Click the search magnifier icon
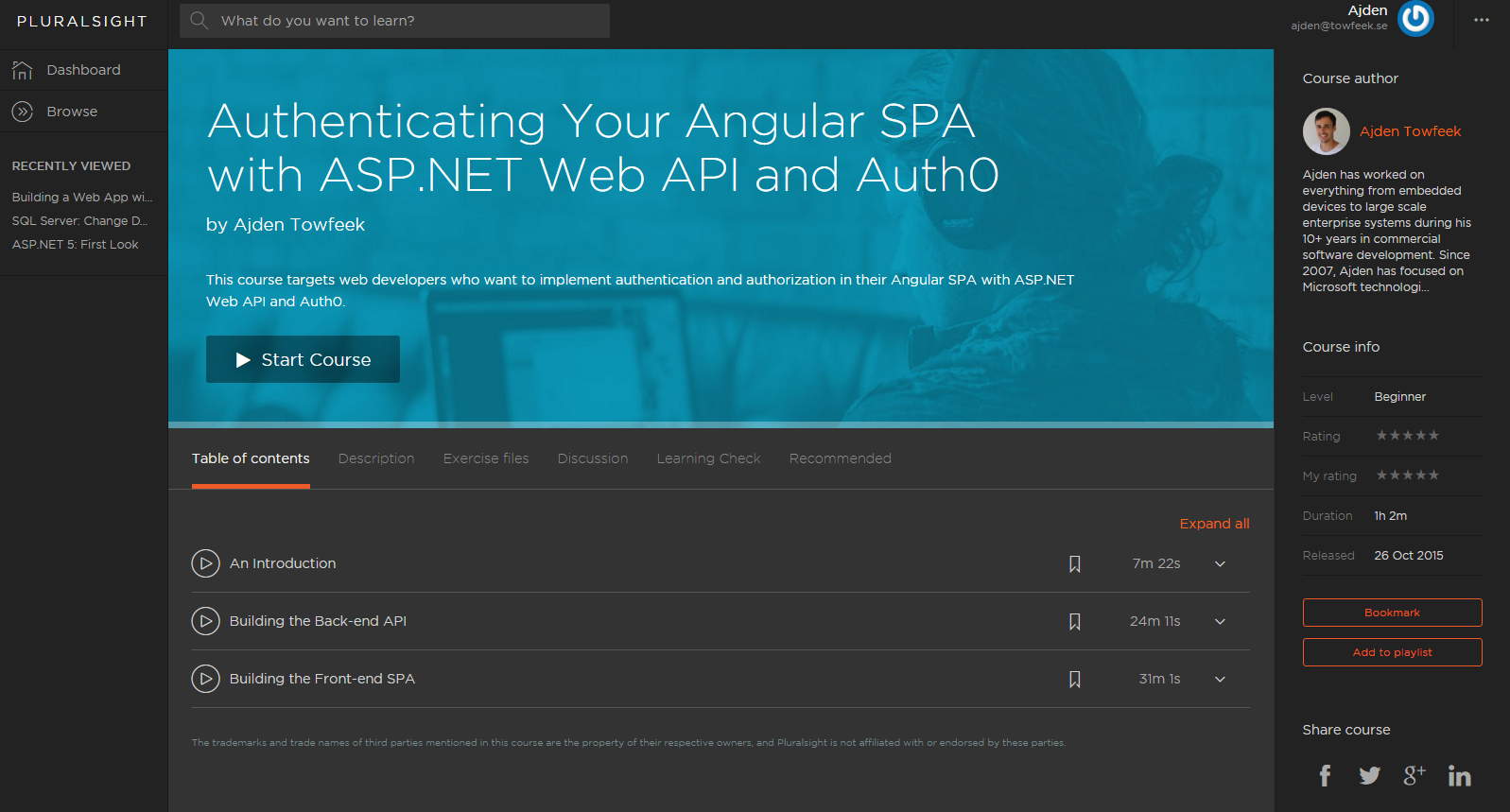This screenshot has width=1510, height=812. [199, 20]
